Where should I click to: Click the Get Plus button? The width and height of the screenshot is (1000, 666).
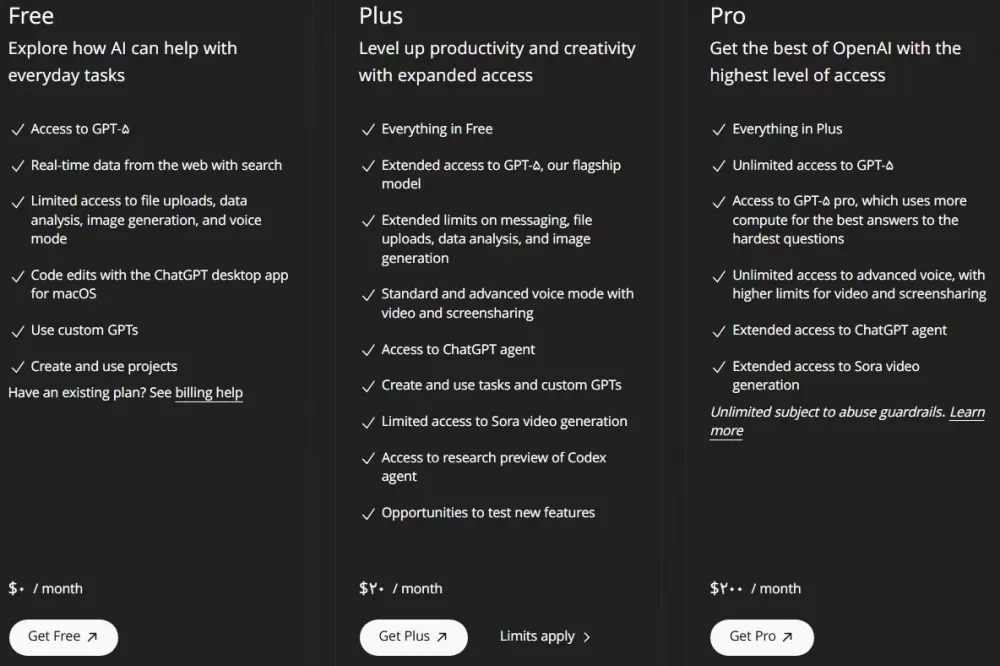pyautogui.click(x=413, y=637)
